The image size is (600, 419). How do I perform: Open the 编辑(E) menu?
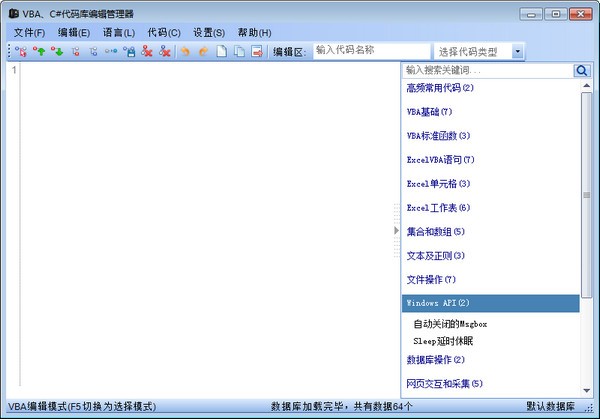74,33
